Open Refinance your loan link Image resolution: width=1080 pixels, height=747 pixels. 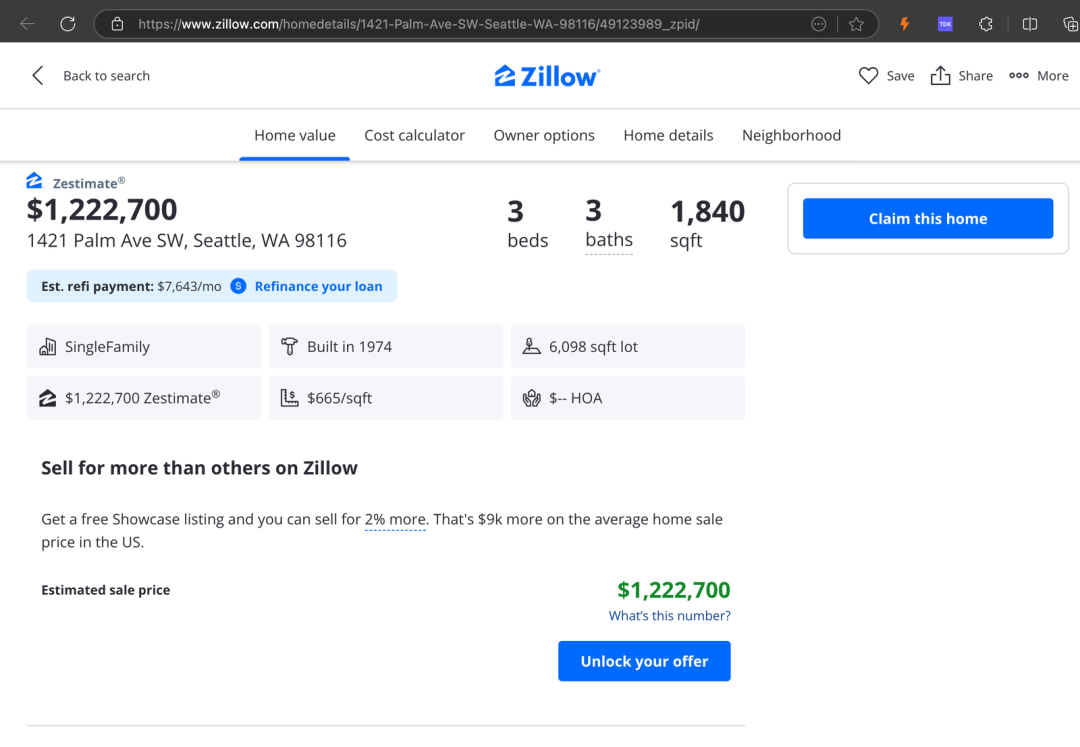pyautogui.click(x=318, y=286)
